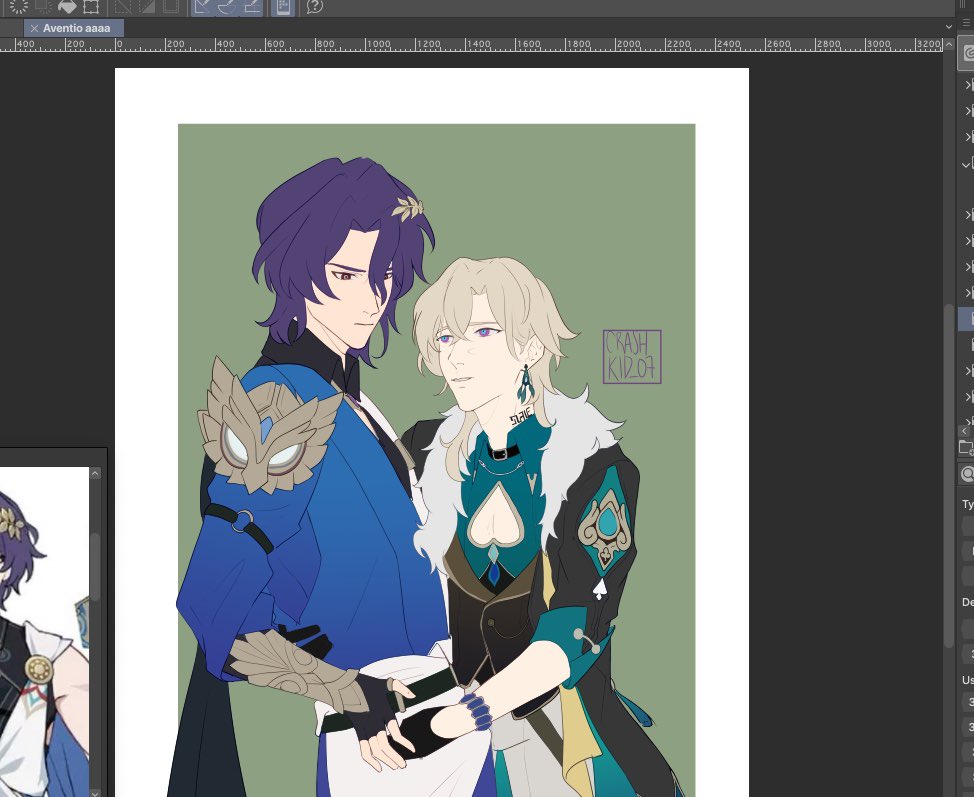
Task: Click the new folder icon in right palette
Action: pyautogui.click(x=966, y=447)
